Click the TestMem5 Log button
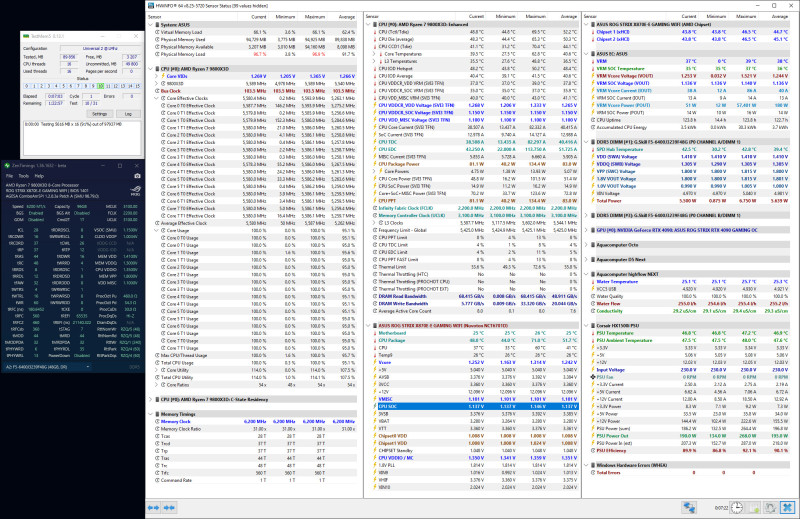Screen dimensions: 800x519 tap(128, 114)
